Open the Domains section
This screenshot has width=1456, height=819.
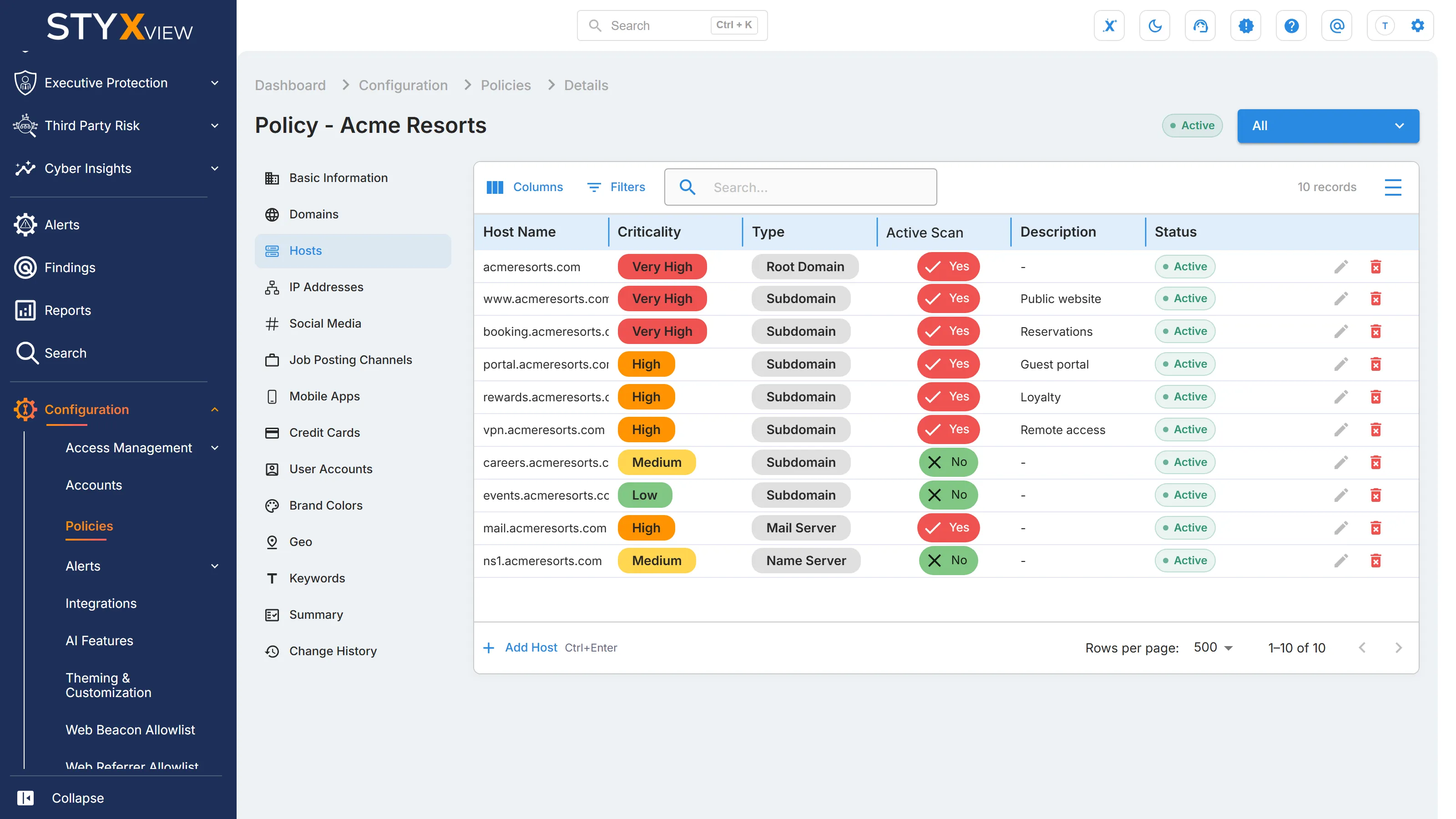[x=353, y=214]
